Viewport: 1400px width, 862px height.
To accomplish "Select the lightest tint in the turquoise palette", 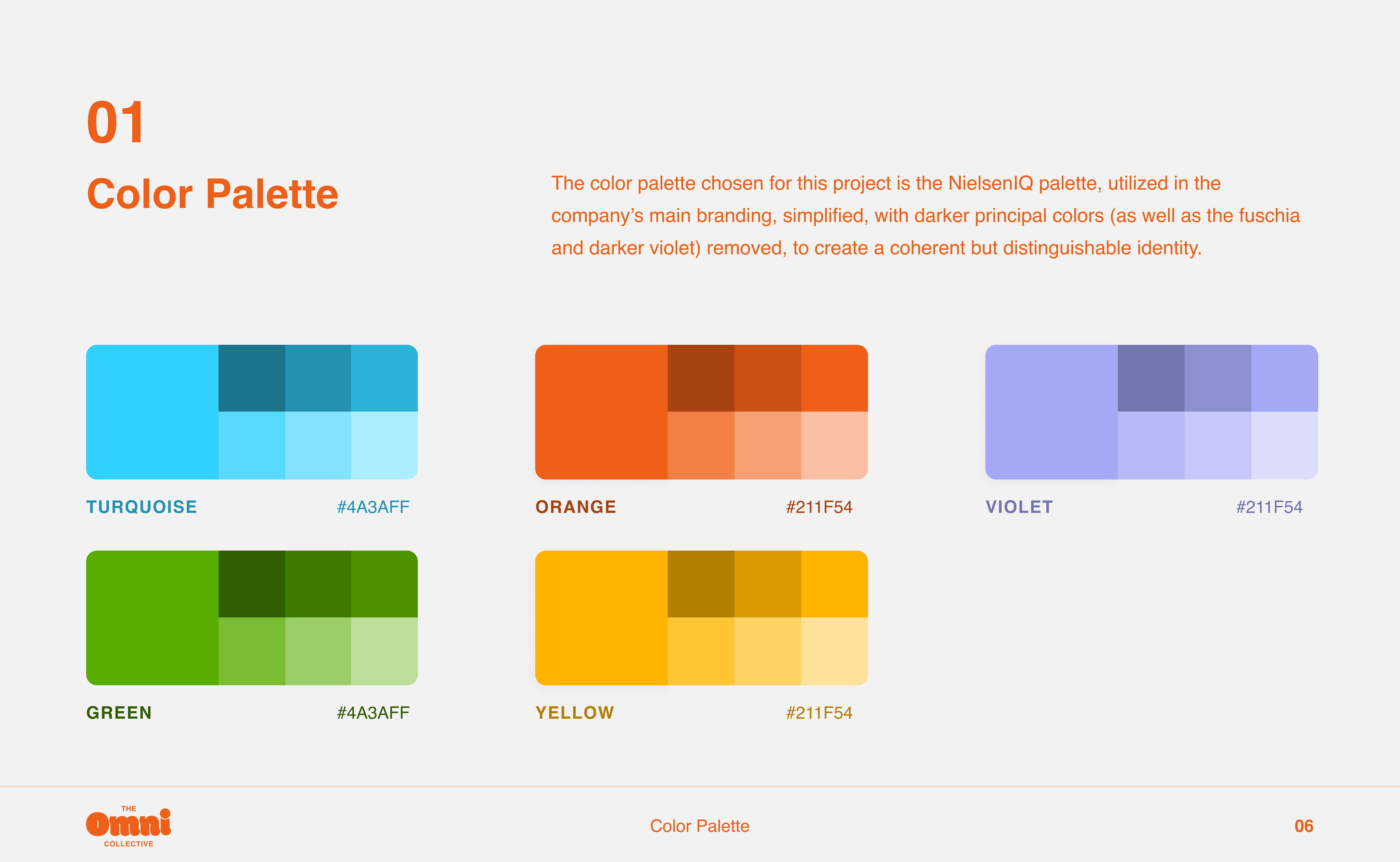I will pos(384,445).
